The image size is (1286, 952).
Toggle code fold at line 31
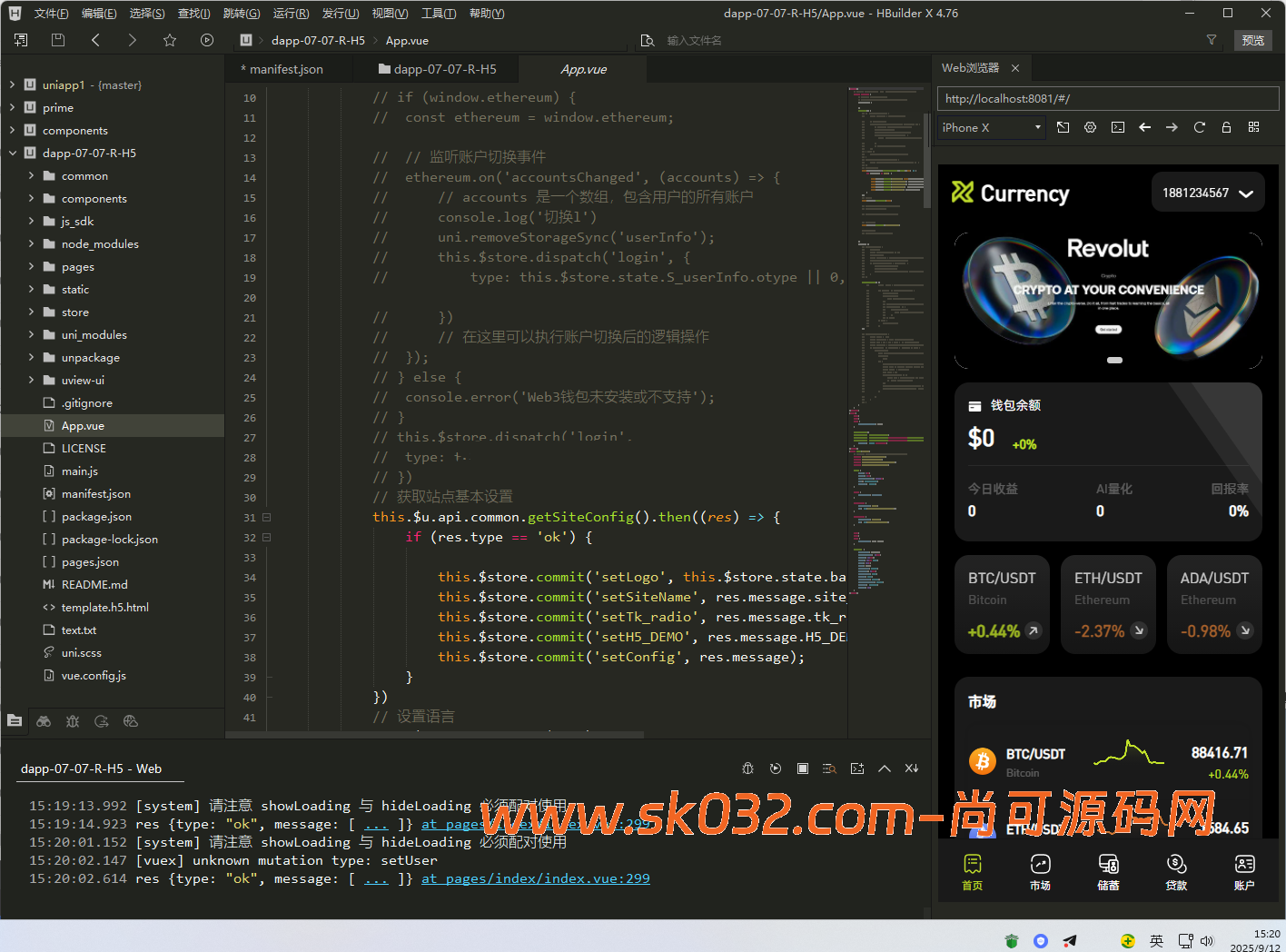[267, 517]
